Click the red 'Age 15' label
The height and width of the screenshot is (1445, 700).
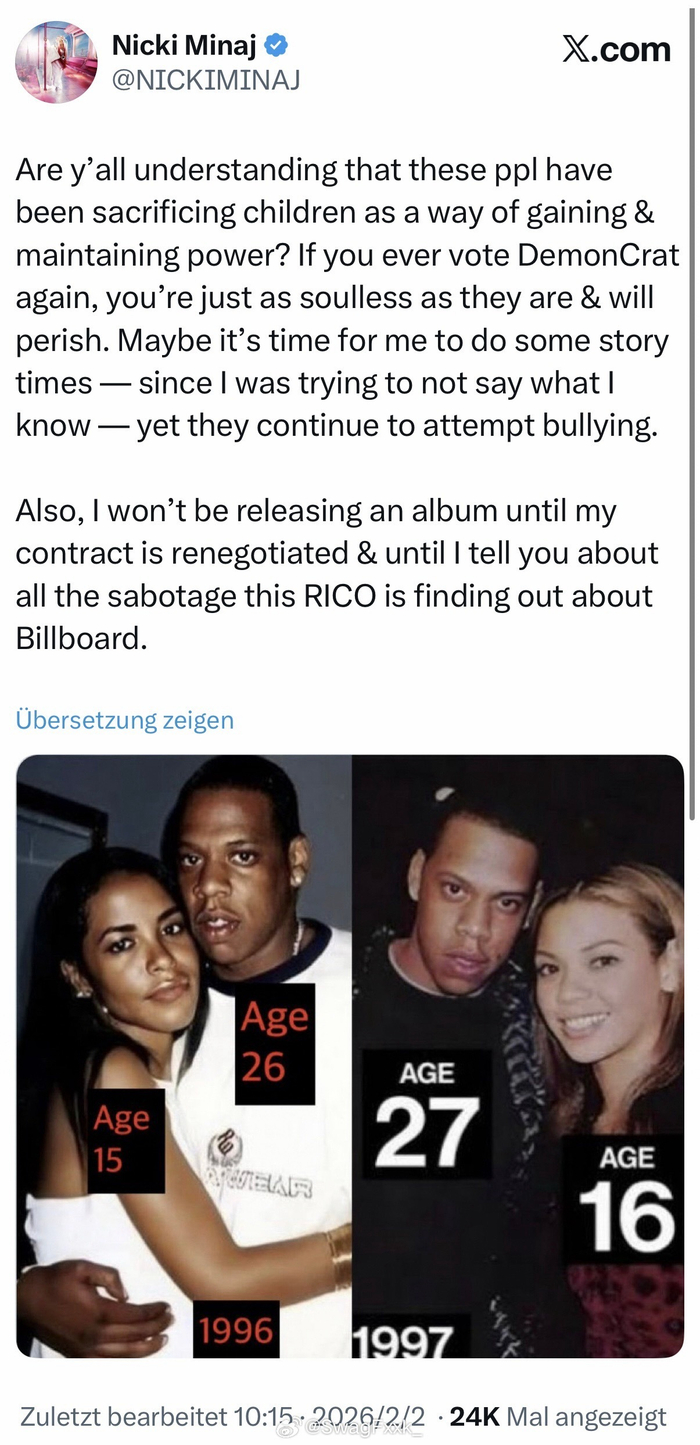(126, 1139)
